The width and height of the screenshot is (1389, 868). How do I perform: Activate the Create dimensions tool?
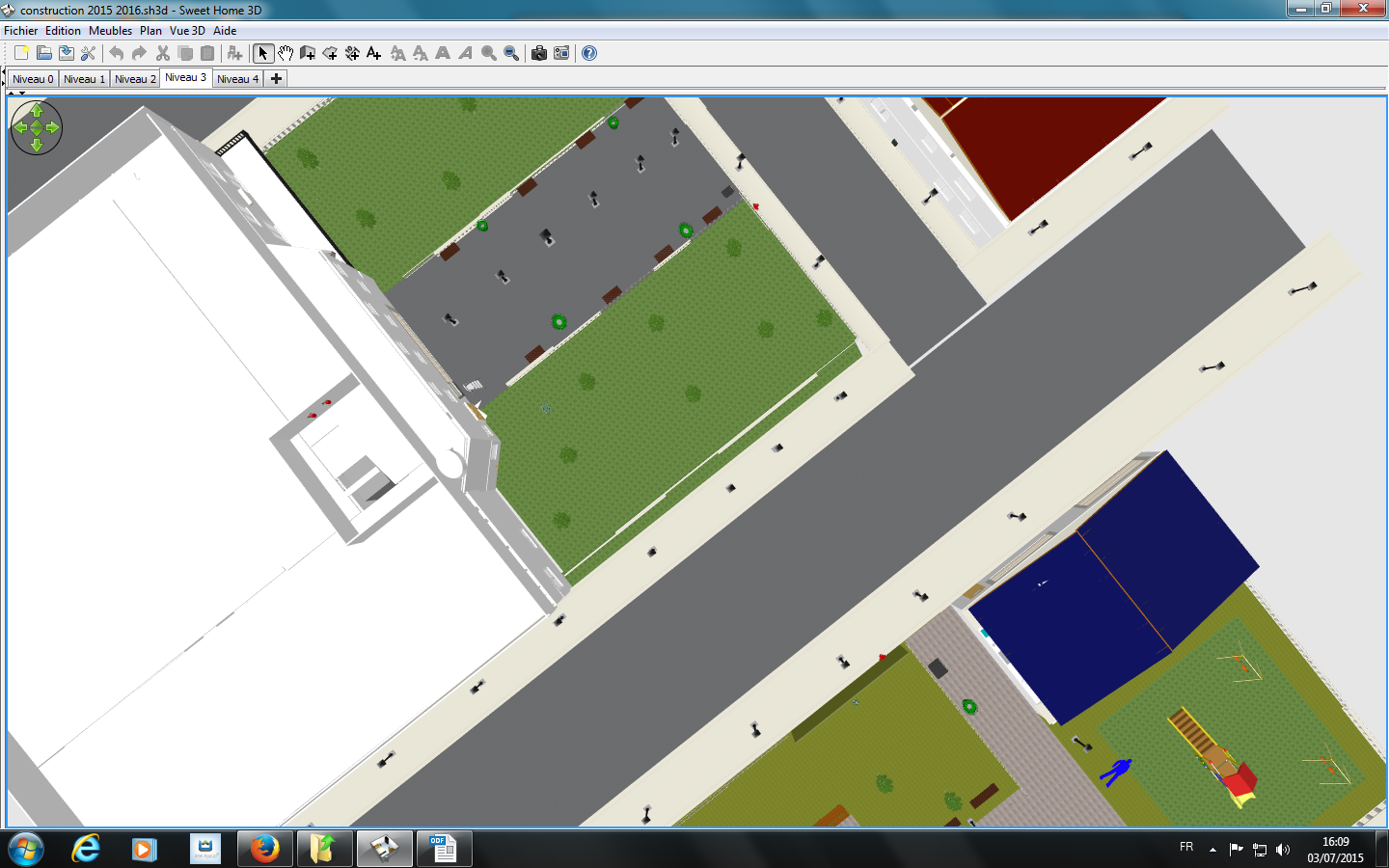[x=352, y=53]
